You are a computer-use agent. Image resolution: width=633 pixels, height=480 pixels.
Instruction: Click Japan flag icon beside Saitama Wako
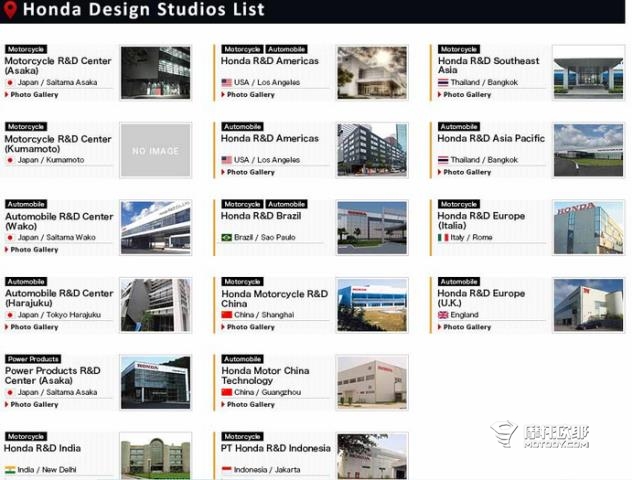(10, 237)
